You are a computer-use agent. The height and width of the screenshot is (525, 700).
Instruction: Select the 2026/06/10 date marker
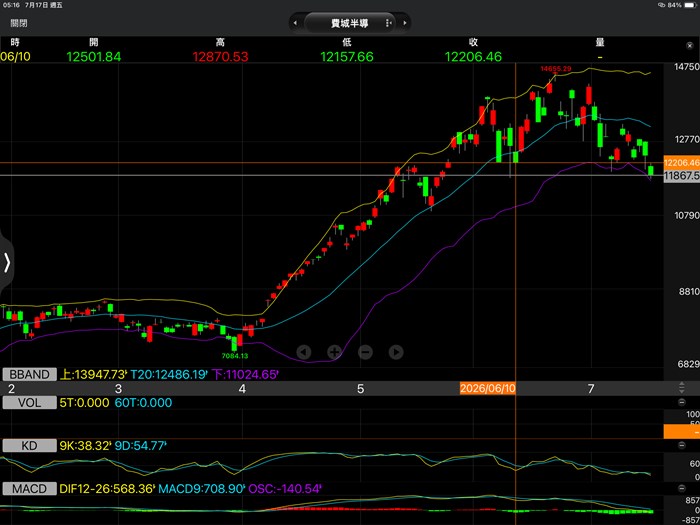click(x=488, y=388)
